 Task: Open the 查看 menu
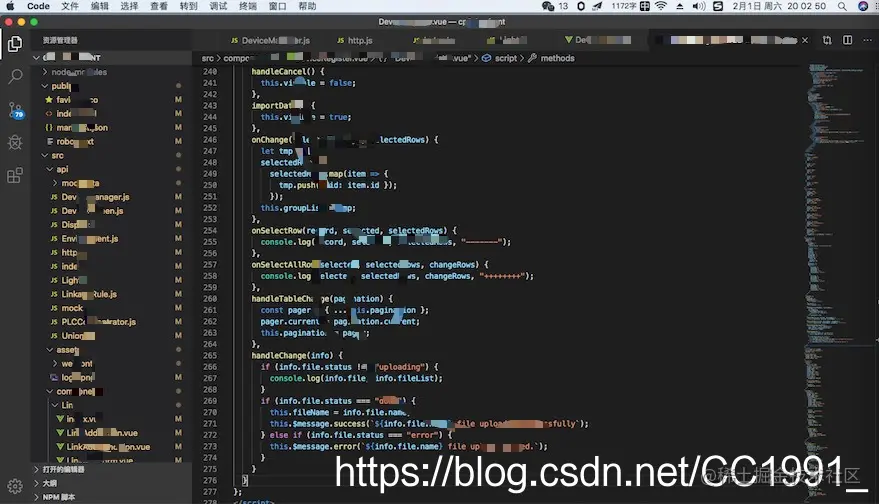tap(159, 6)
